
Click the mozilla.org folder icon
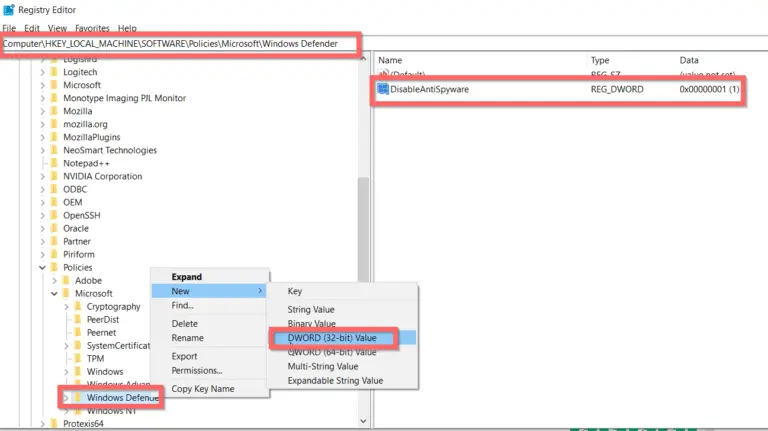tap(54, 124)
